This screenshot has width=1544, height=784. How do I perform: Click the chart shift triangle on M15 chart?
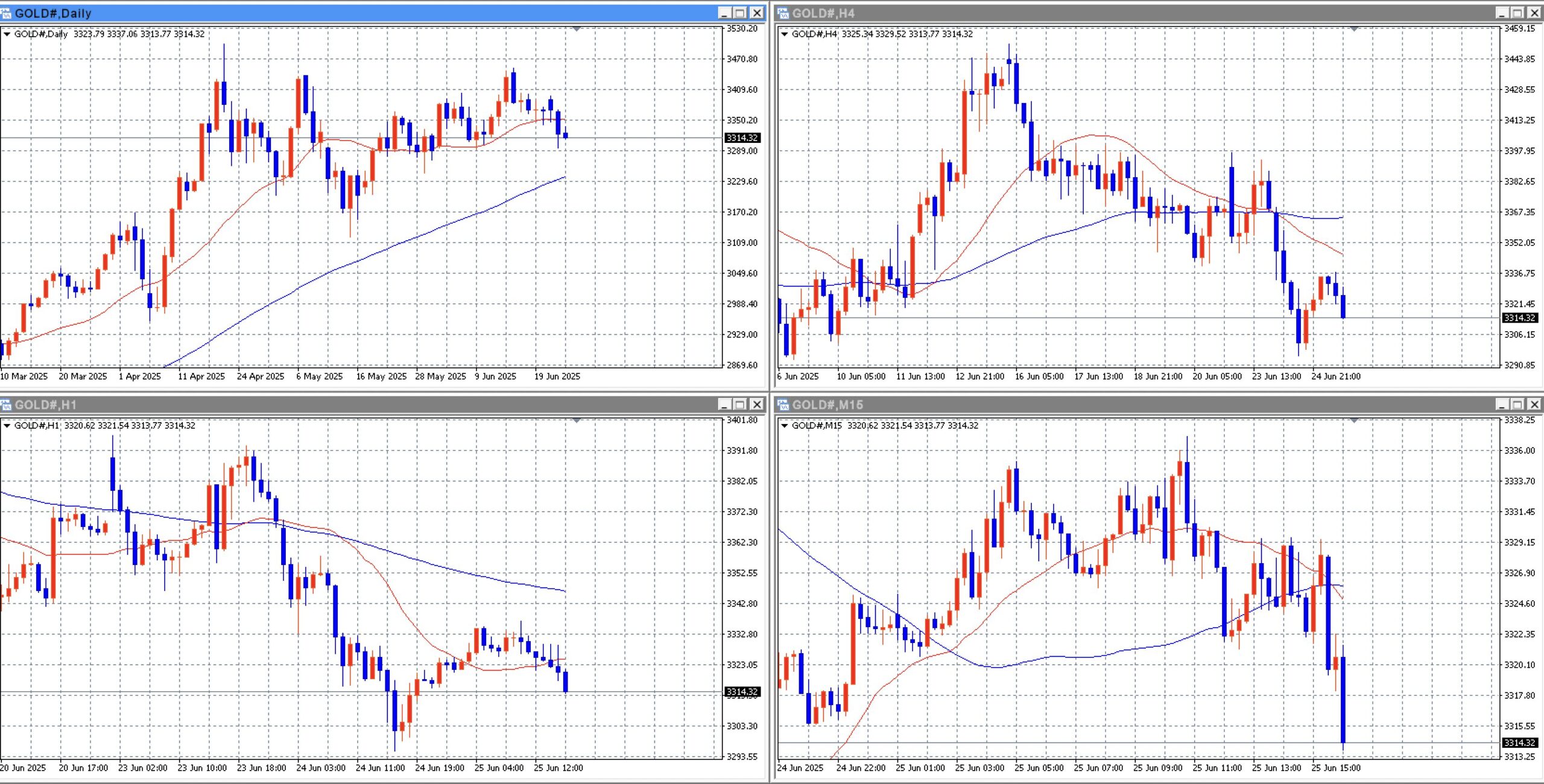pyautogui.click(x=1354, y=420)
